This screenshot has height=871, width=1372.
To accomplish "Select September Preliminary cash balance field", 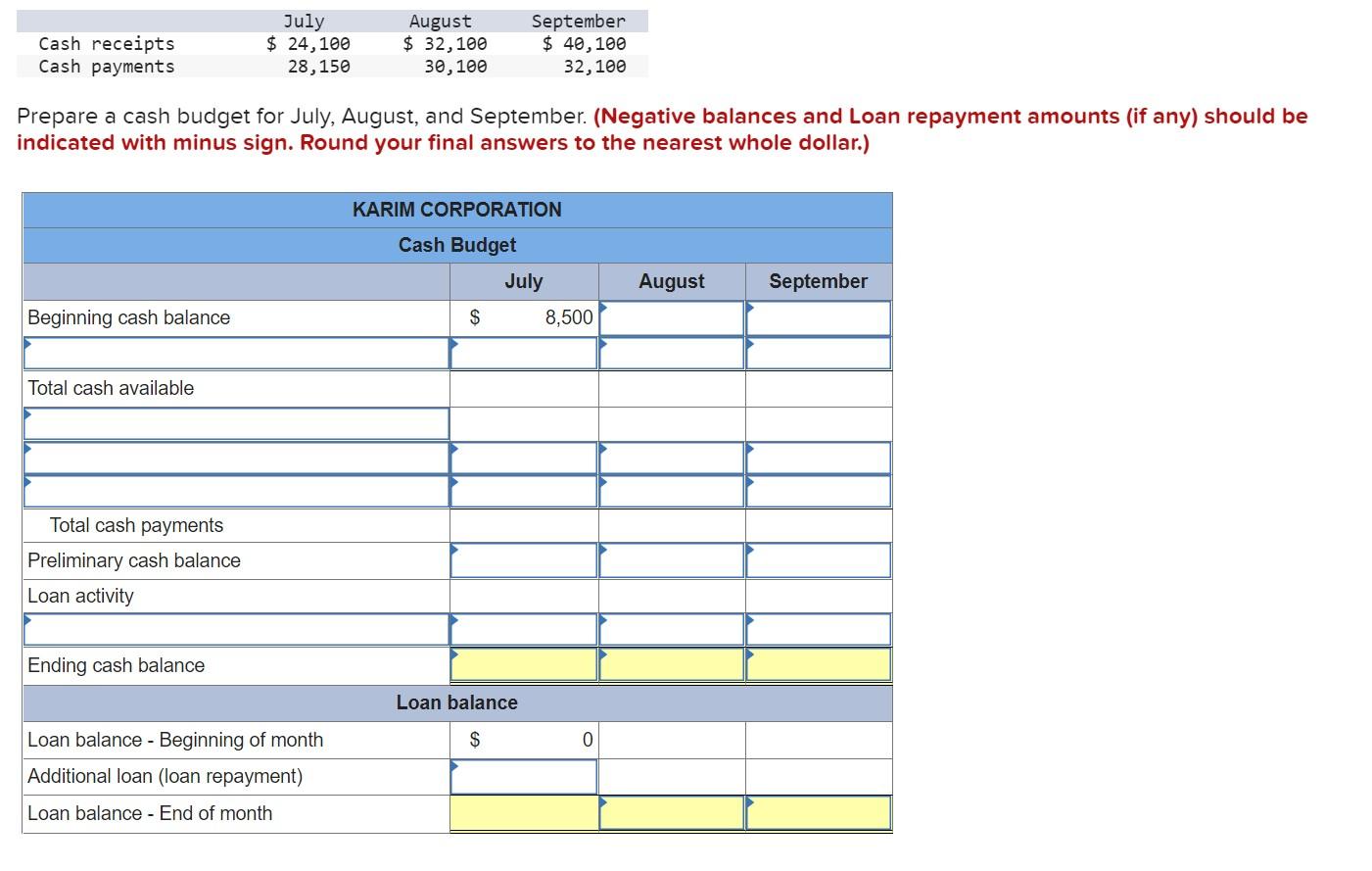I will click(x=819, y=560).
